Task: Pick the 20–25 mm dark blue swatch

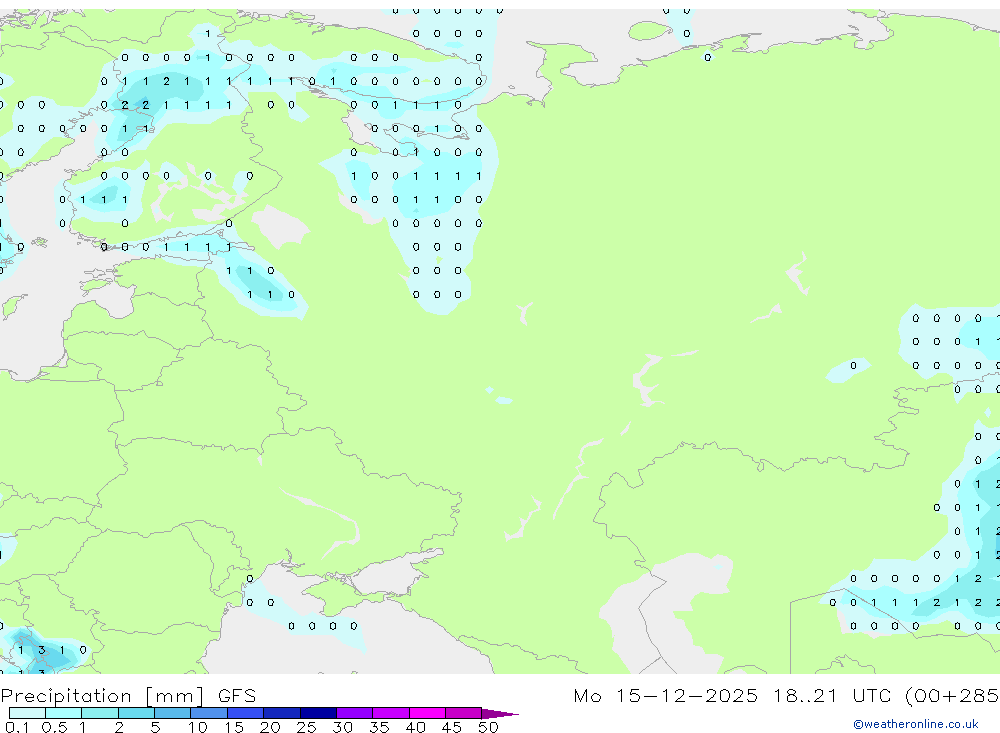Action: [x=282, y=713]
